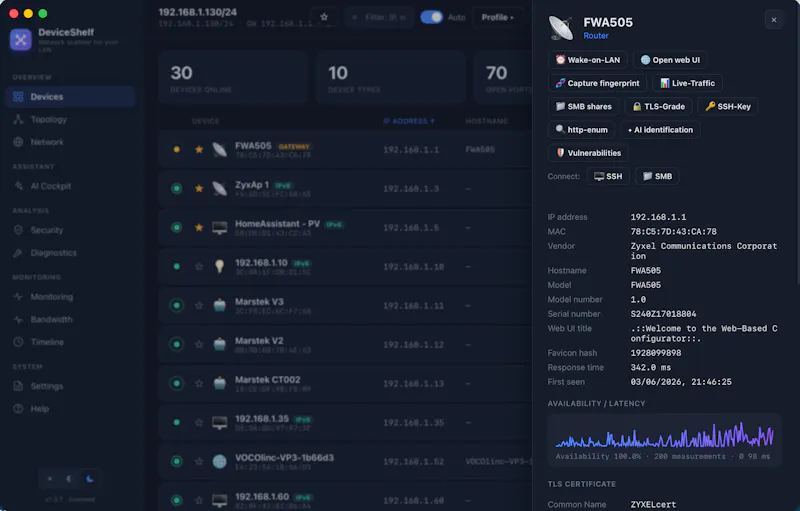Click the MAC address 78:C5:7D:43:CA:78

pos(673,232)
